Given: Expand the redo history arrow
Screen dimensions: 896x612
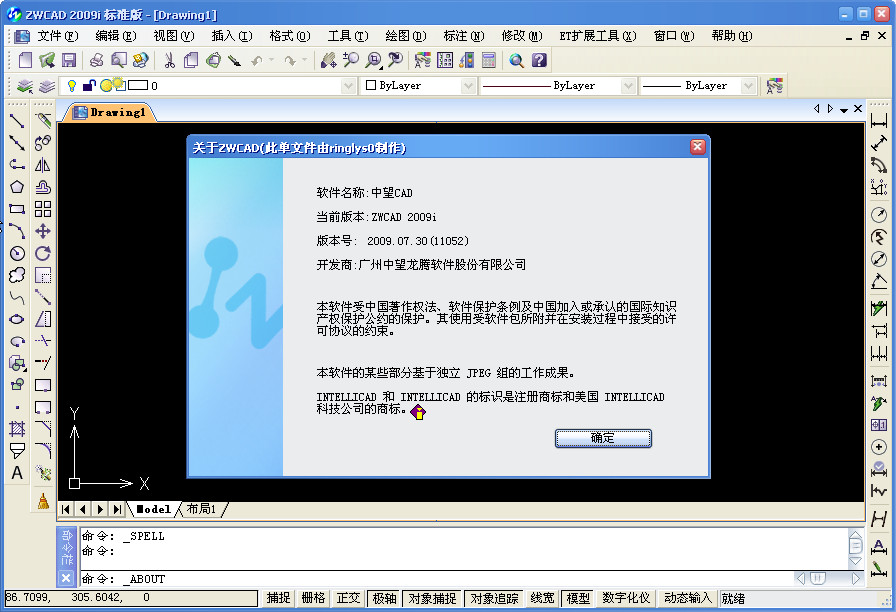Looking at the screenshot, I should tap(305, 59).
